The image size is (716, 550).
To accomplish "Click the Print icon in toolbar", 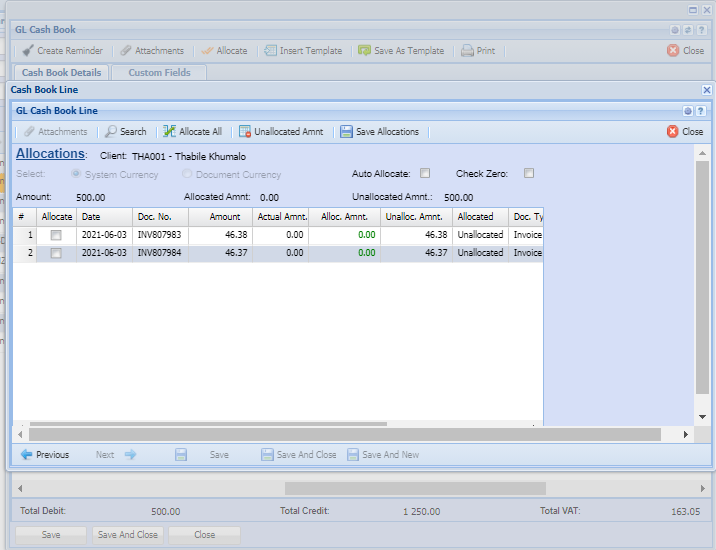I will pyautogui.click(x=467, y=51).
